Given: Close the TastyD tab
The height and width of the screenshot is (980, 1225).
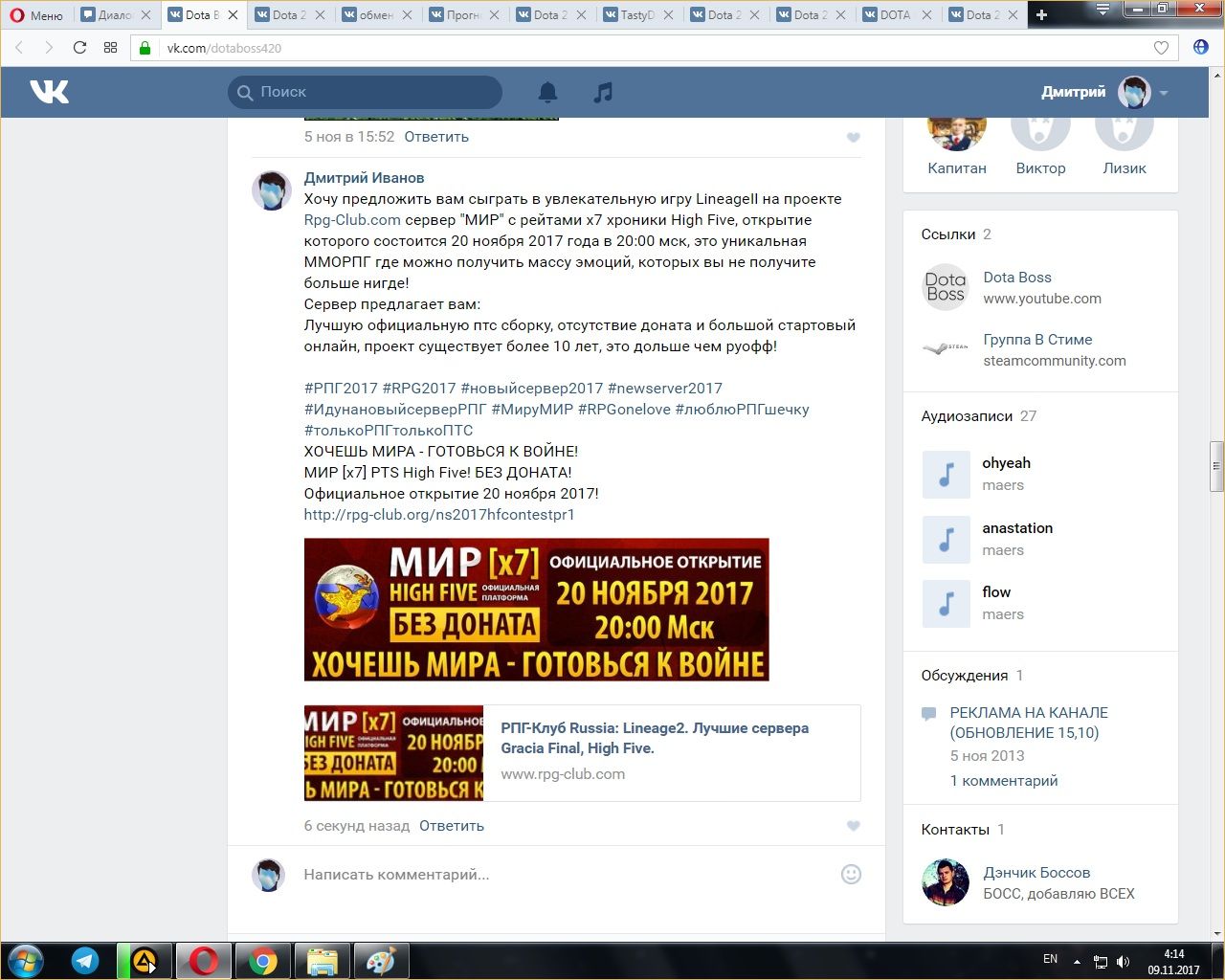Looking at the screenshot, I should tap(668, 15).
